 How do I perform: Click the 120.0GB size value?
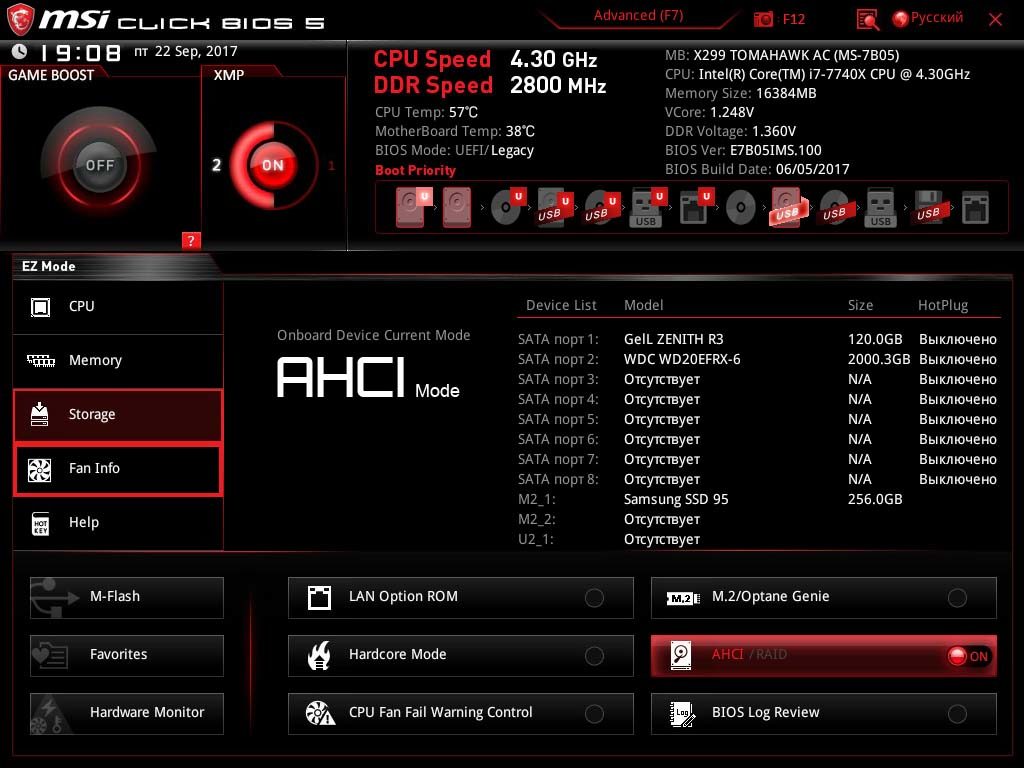(875, 339)
